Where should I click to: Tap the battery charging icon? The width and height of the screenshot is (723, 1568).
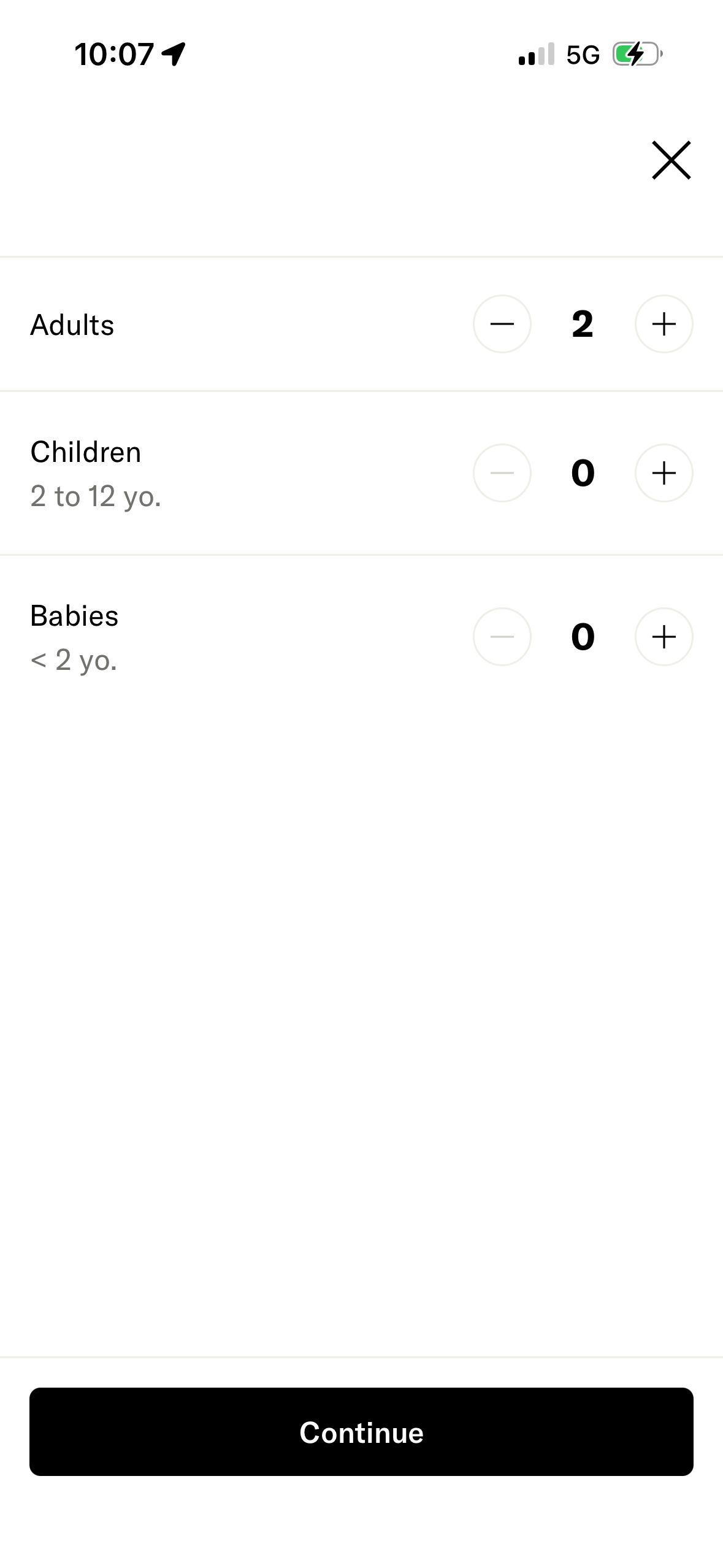coord(637,54)
